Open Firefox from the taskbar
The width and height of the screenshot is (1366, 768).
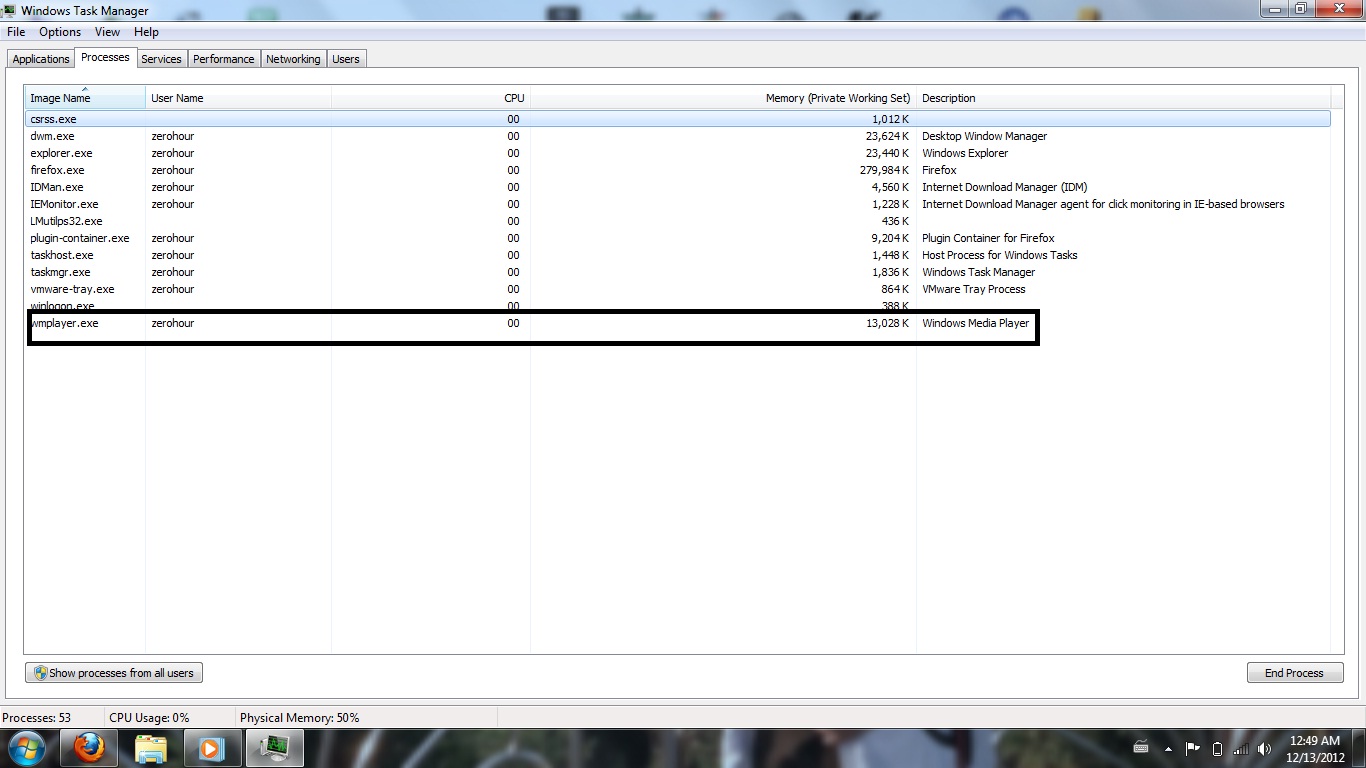89,747
